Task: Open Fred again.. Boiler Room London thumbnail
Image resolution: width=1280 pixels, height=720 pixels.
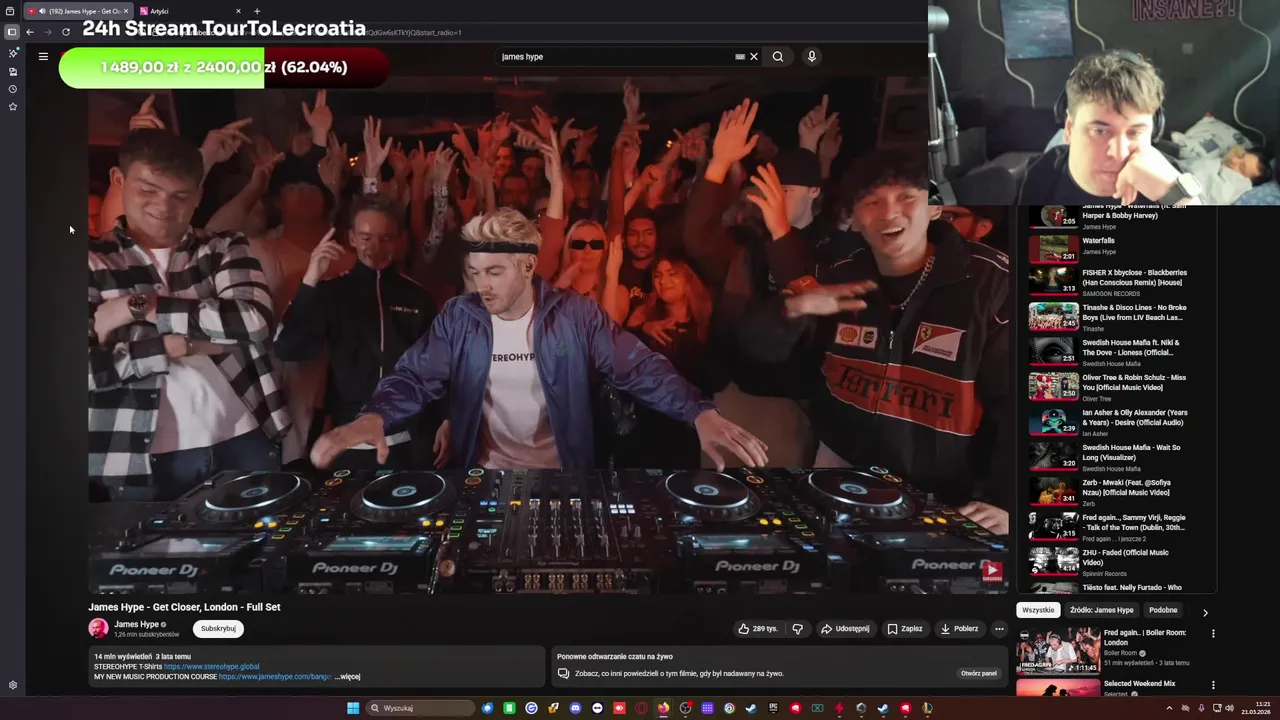Action: tap(1058, 650)
